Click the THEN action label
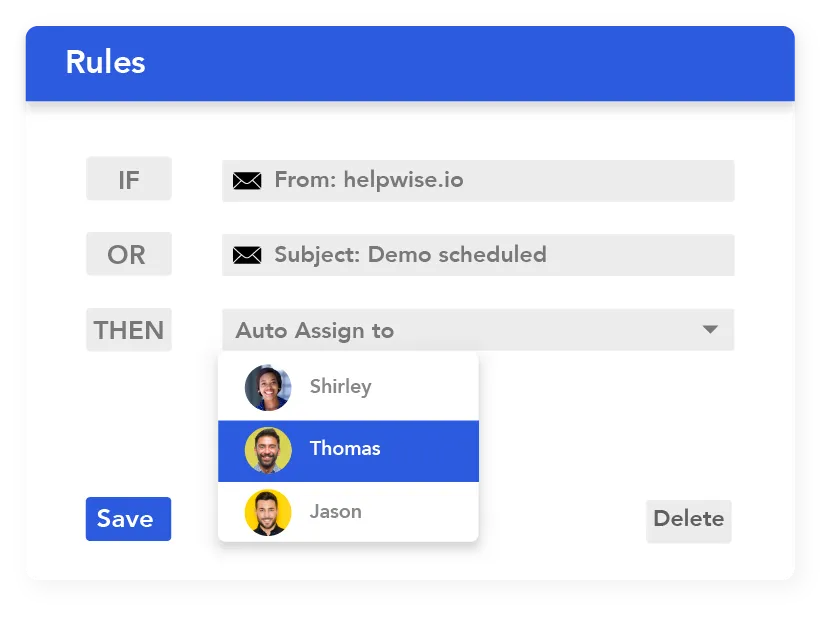Image resolution: width=833 pixels, height=618 pixels. click(x=128, y=330)
